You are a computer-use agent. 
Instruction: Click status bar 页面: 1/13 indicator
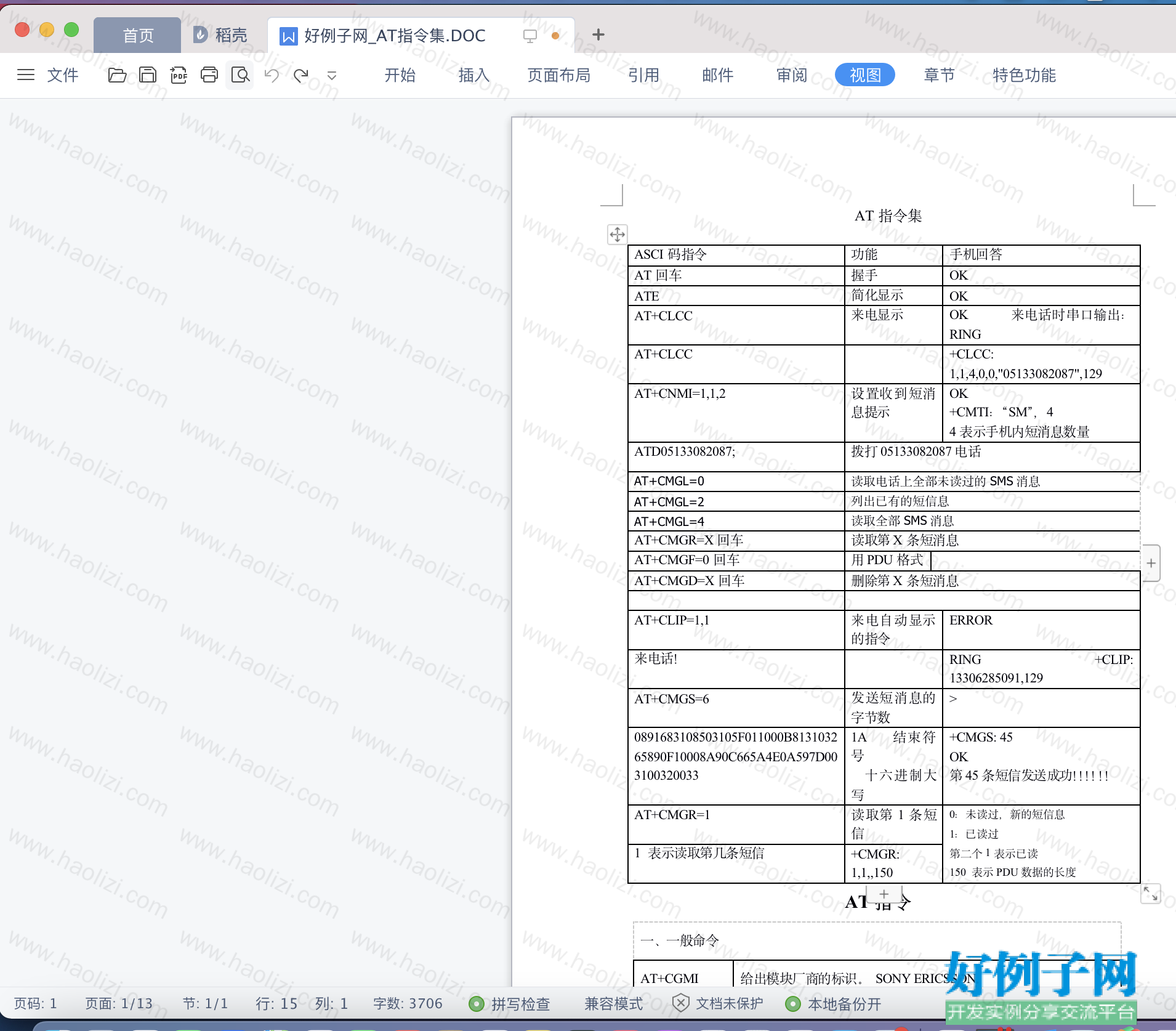pyautogui.click(x=119, y=1003)
